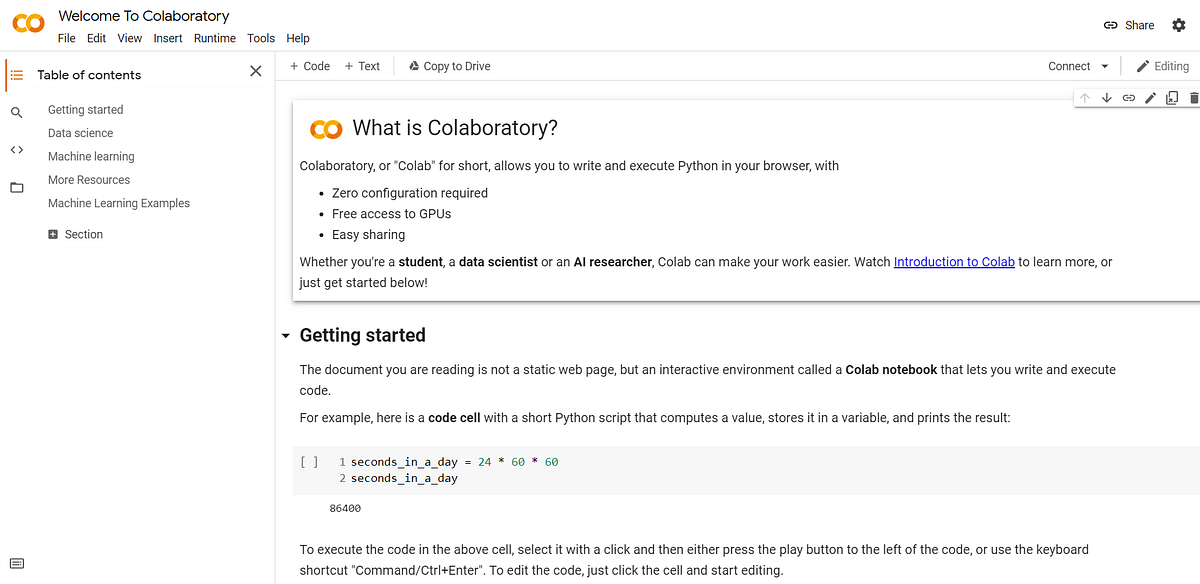Move the current cell down

[1107, 97]
